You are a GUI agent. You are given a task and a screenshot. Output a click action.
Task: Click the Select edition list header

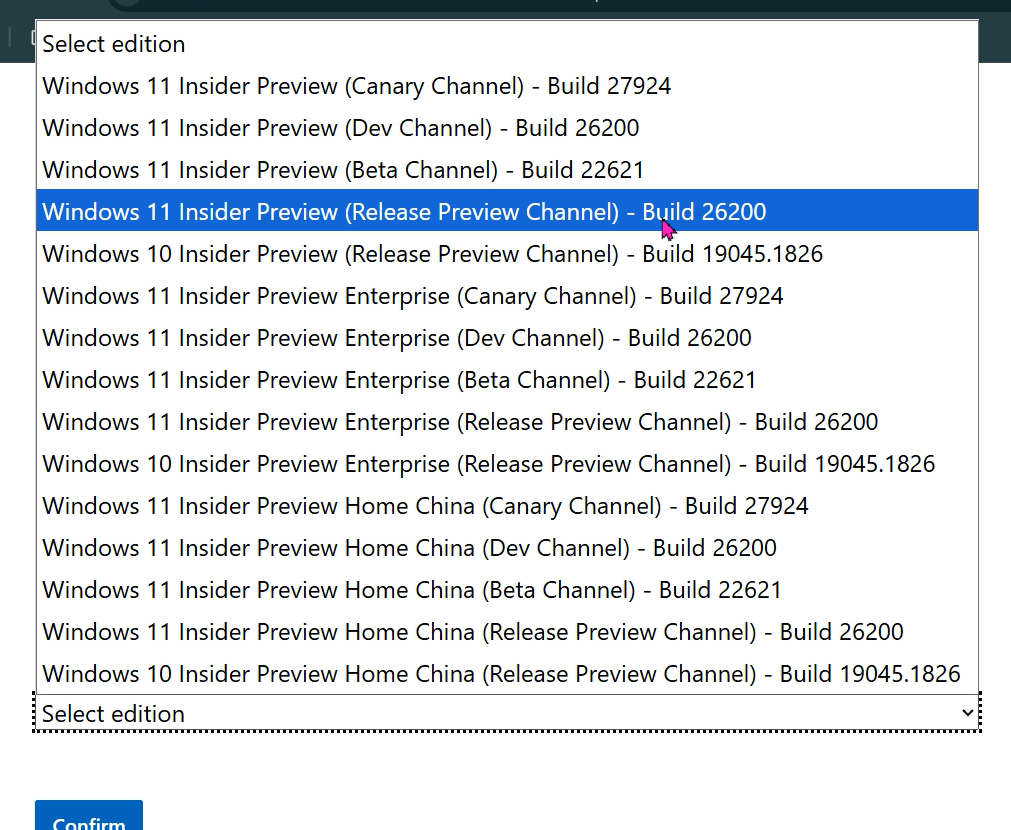pos(113,44)
